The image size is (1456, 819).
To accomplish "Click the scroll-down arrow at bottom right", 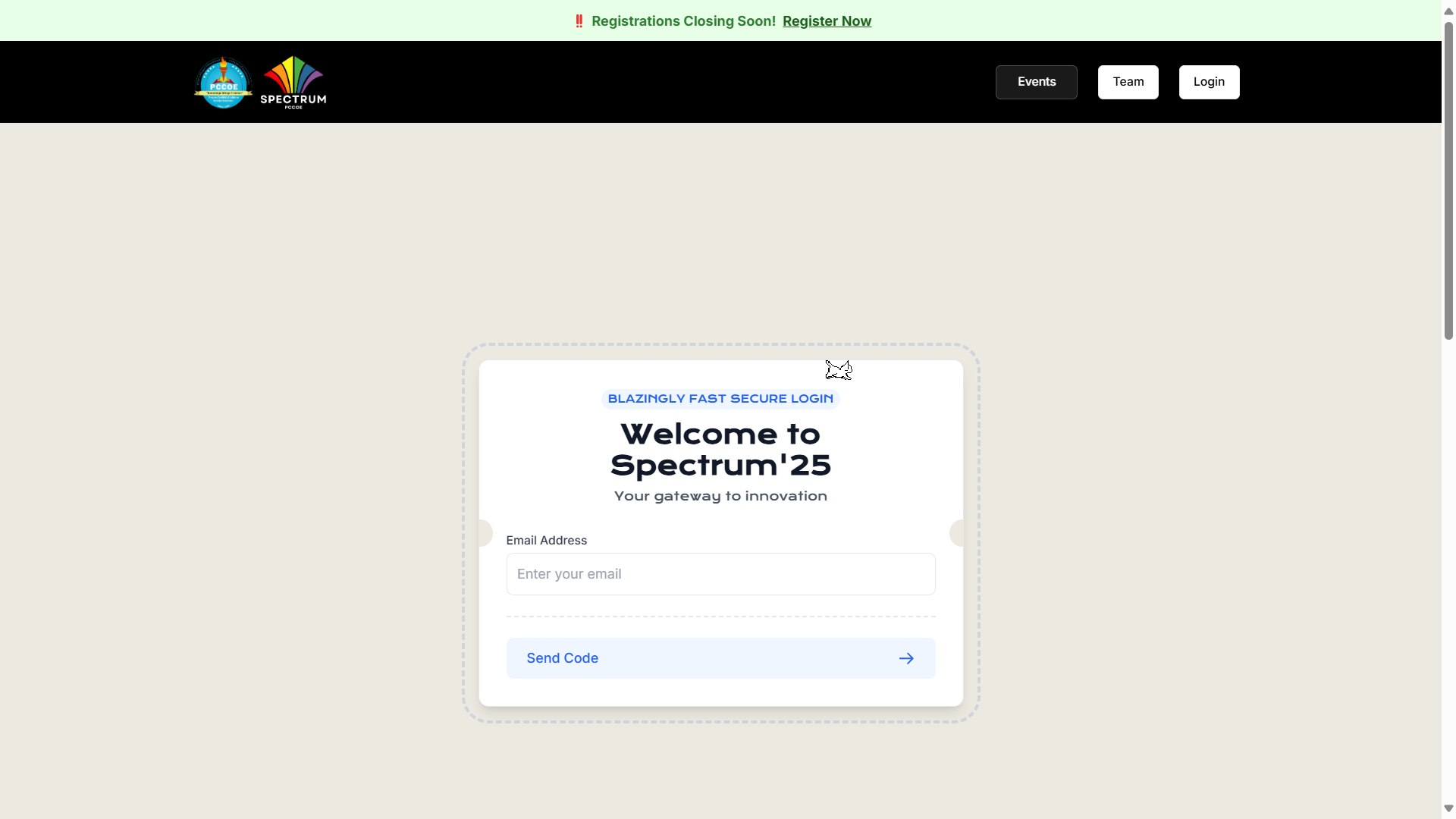I will pyautogui.click(x=1448, y=808).
